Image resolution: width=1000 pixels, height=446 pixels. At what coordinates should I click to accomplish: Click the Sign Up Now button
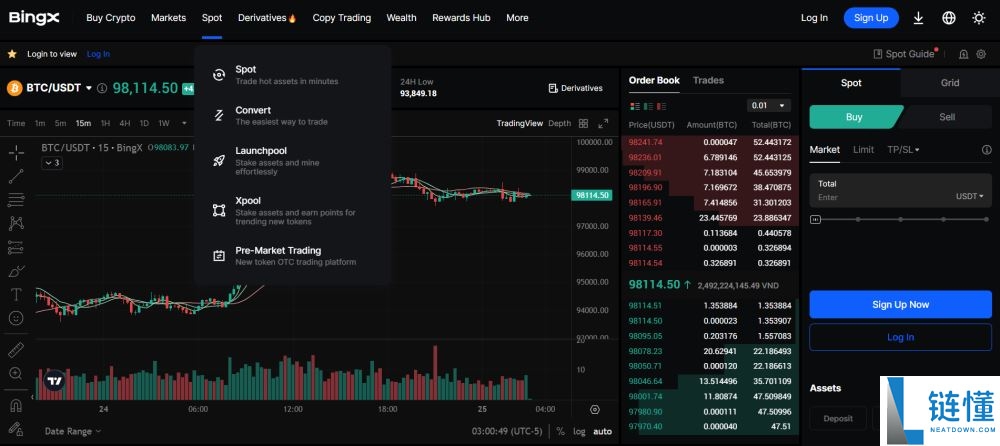(x=901, y=304)
